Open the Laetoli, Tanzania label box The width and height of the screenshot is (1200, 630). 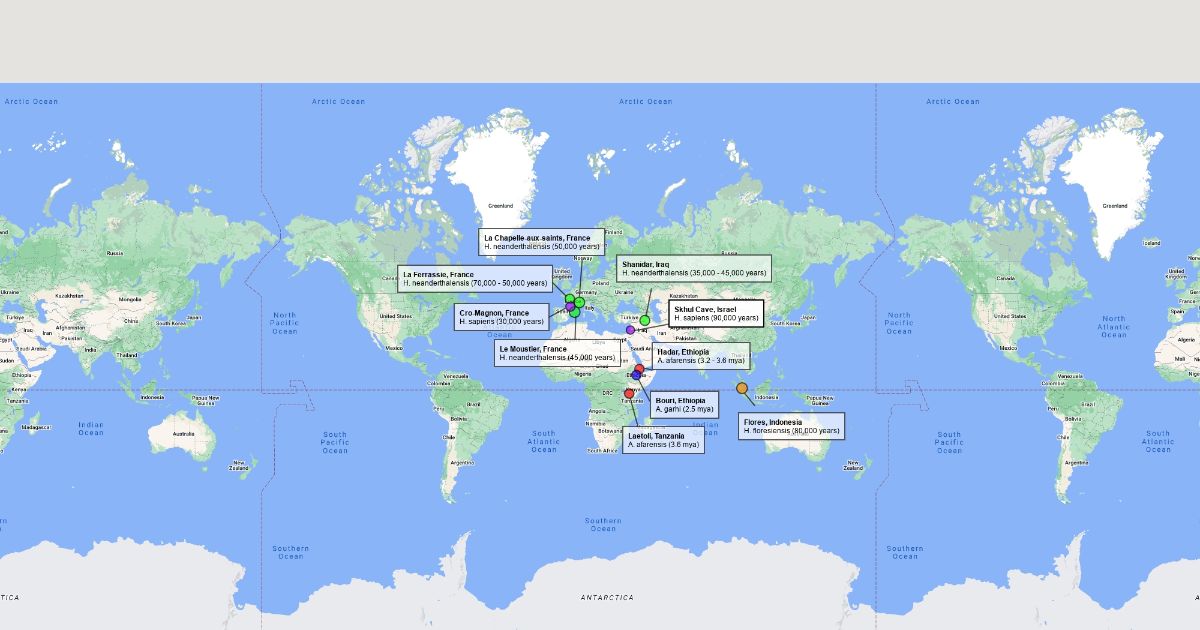click(x=663, y=440)
